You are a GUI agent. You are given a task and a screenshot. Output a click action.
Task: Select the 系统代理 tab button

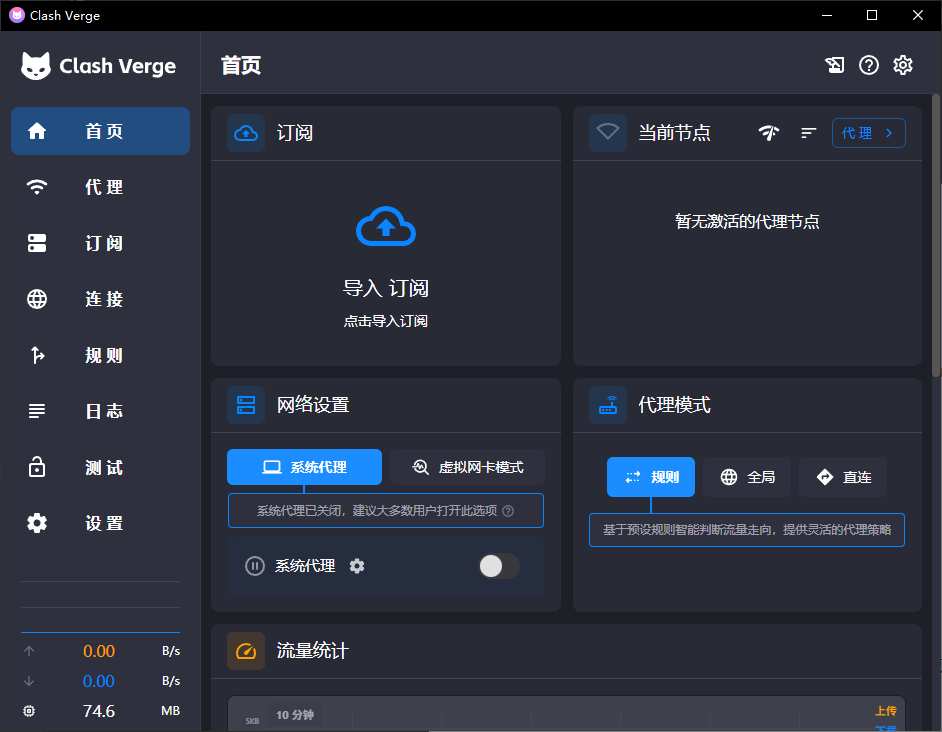tap(305, 467)
